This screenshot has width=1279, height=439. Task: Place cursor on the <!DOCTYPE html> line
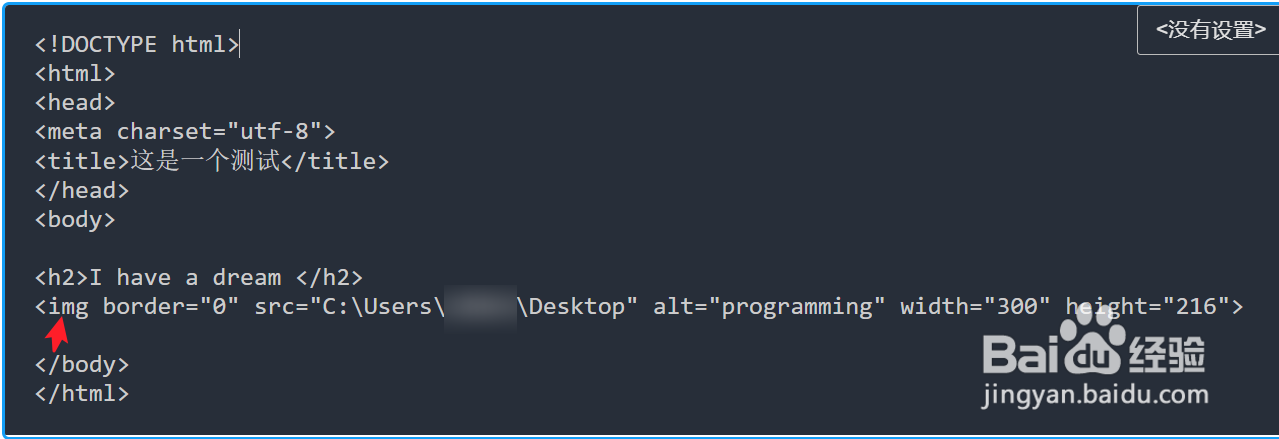[x=137, y=44]
